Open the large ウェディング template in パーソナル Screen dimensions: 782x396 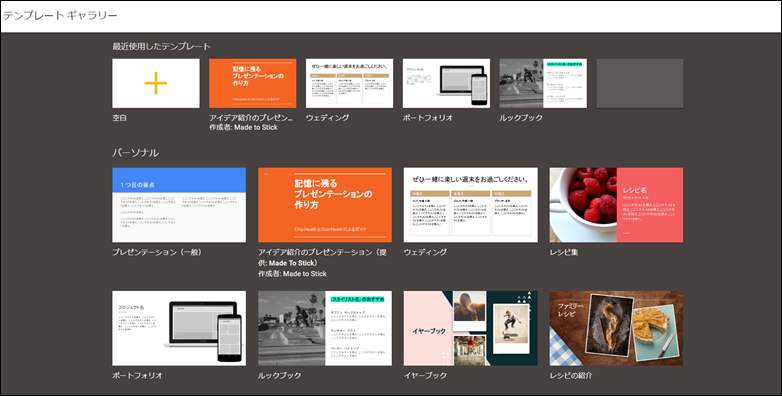pos(471,205)
